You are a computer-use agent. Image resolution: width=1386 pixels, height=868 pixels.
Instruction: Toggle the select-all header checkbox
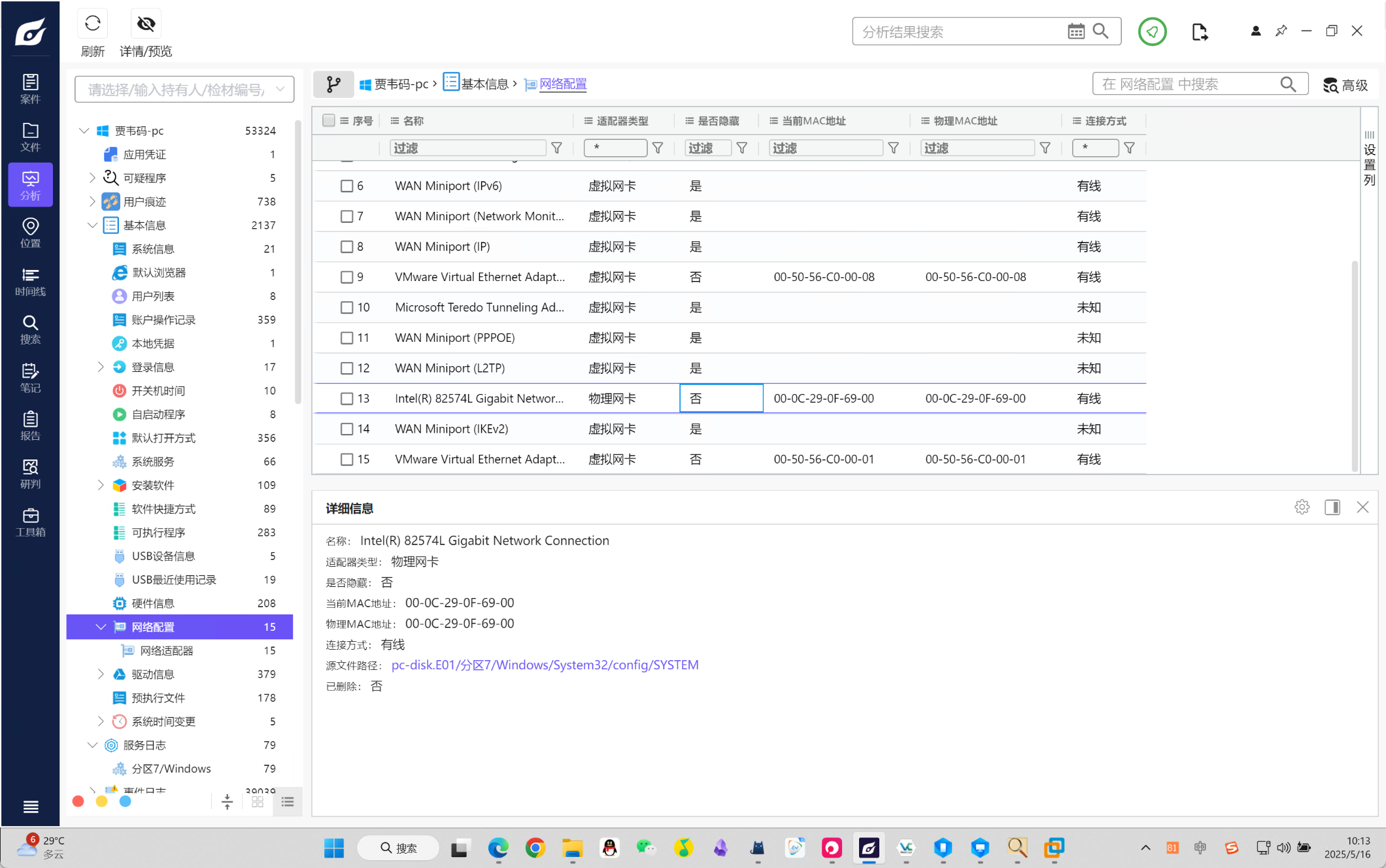(329, 120)
